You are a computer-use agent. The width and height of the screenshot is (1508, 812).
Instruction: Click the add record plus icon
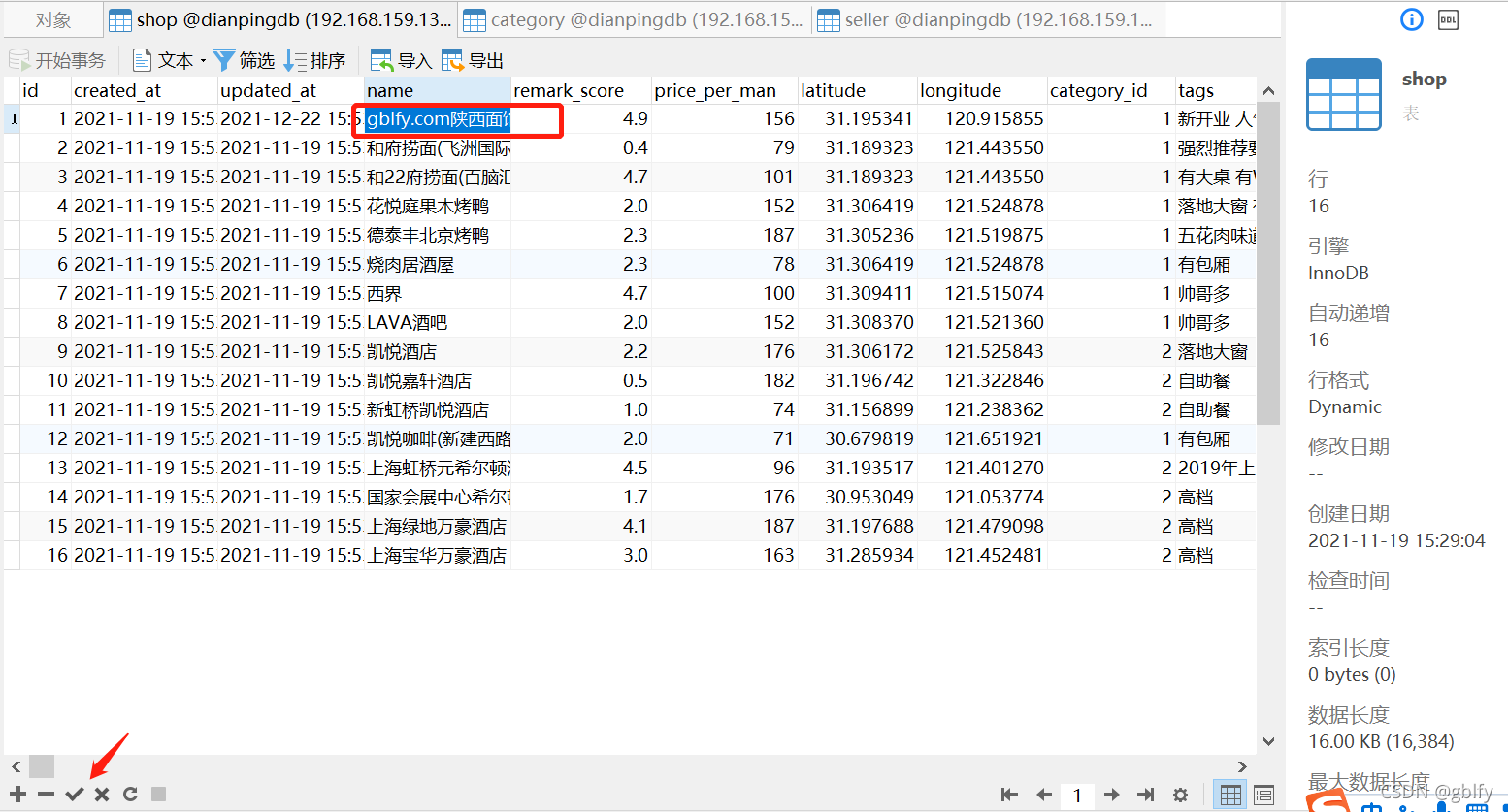coord(18,795)
